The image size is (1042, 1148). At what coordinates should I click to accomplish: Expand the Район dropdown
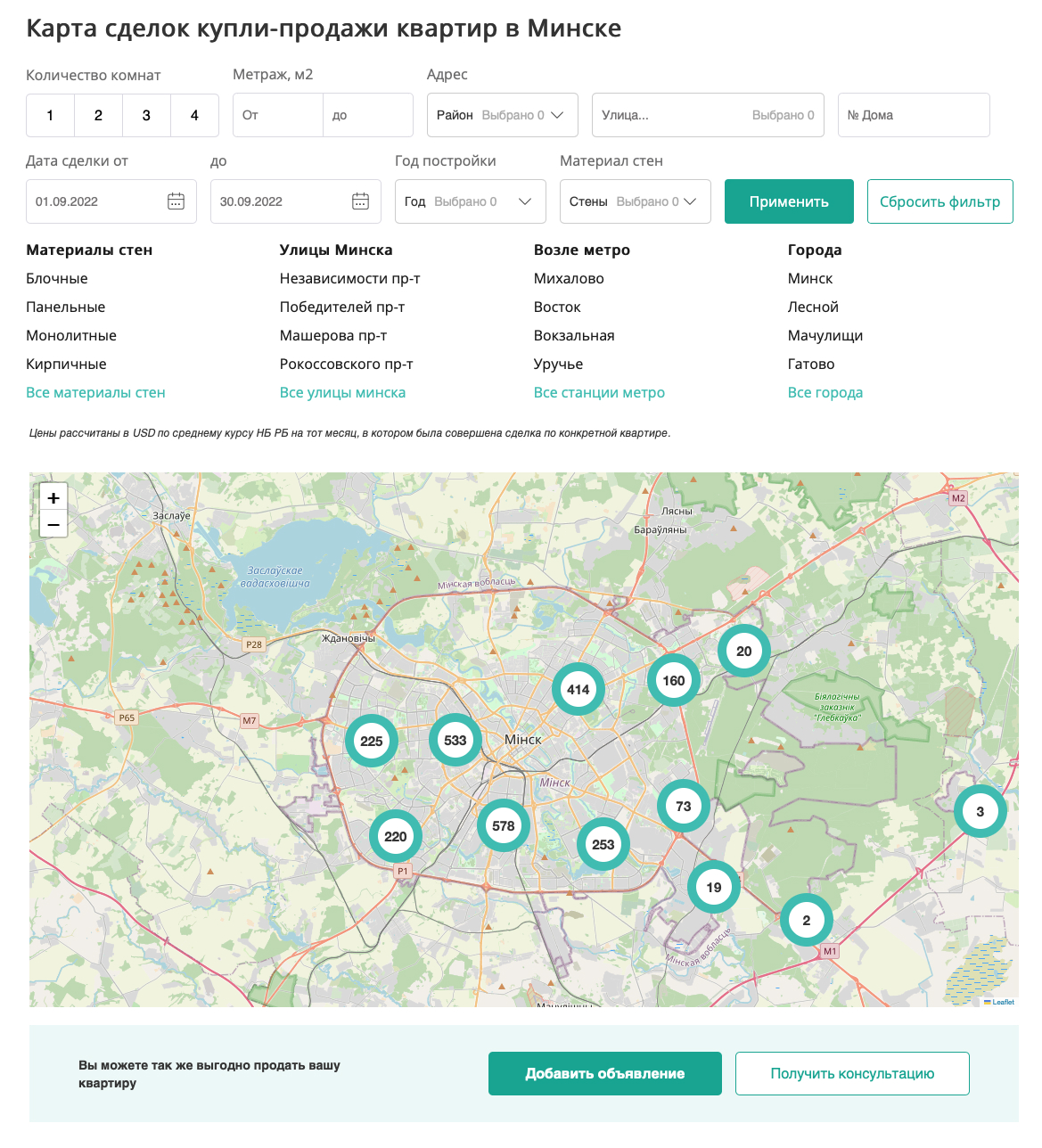[502, 115]
